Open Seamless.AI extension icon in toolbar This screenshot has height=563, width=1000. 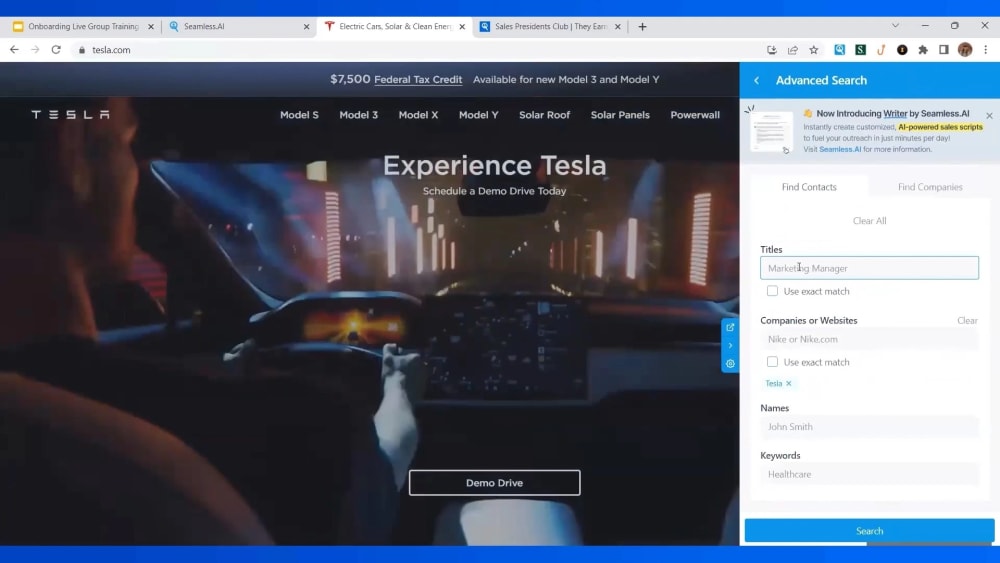click(x=839, y=50)
